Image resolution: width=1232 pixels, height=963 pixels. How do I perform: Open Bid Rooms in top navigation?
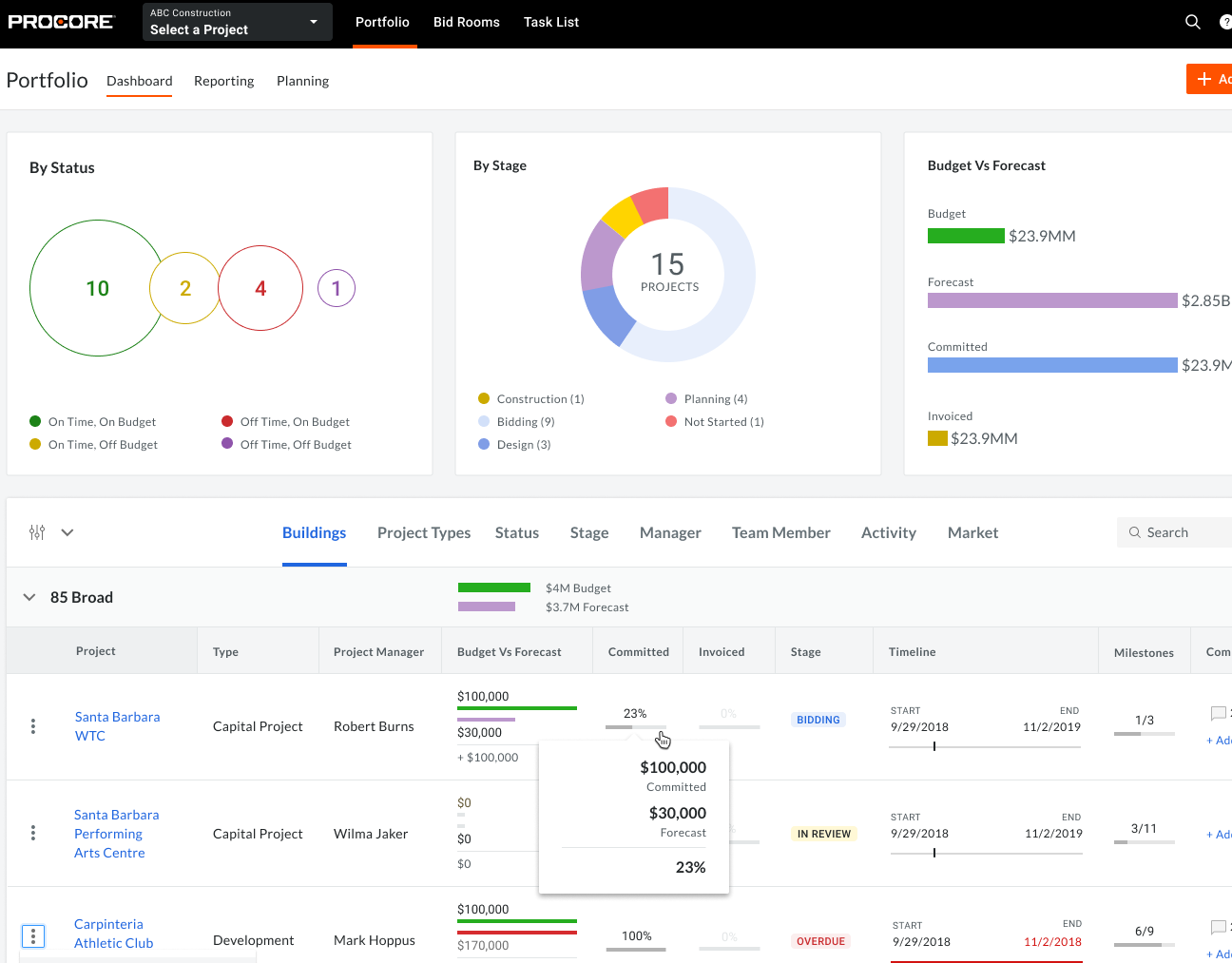pos(467,22)
